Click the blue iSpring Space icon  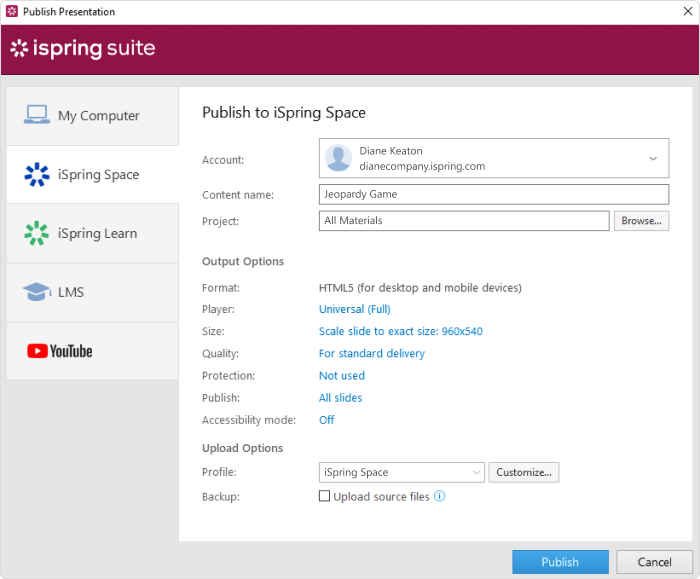37,174
